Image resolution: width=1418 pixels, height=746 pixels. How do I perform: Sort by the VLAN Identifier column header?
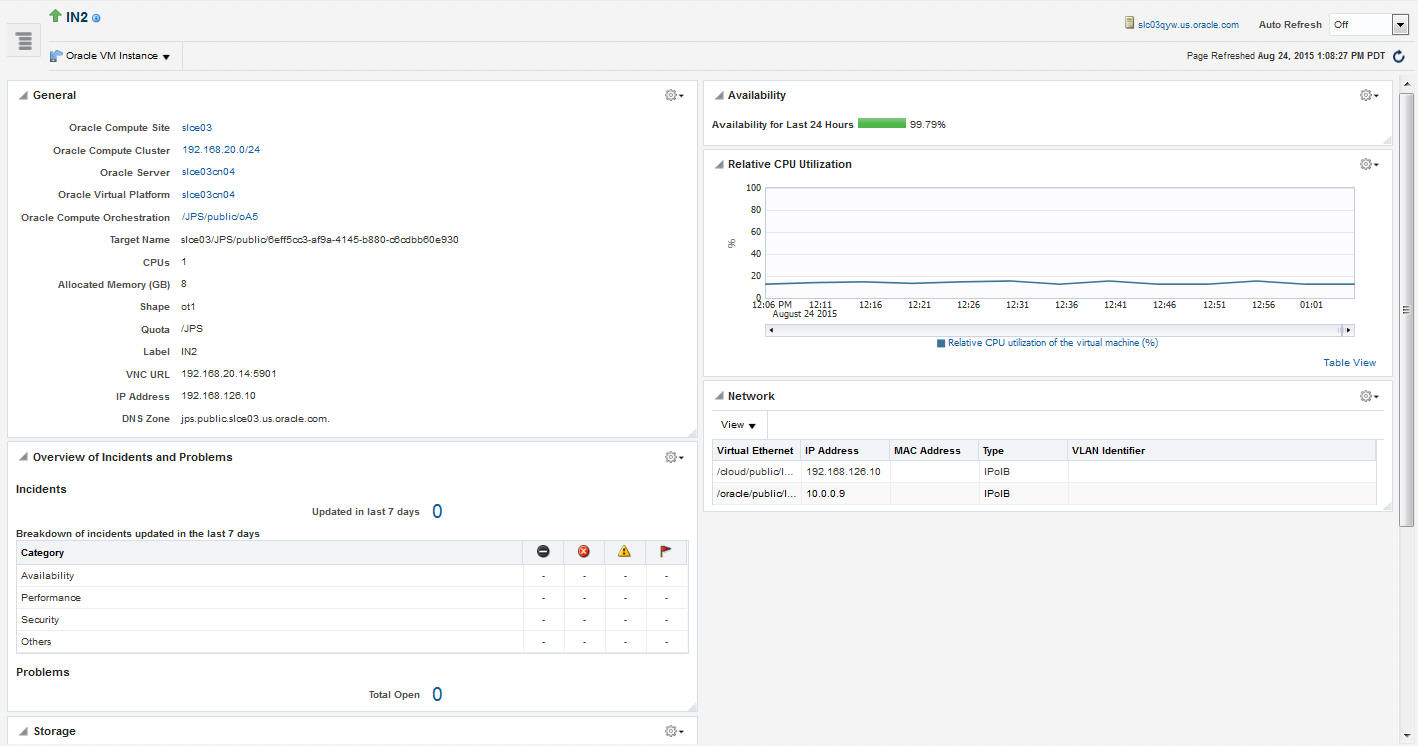pyautogui.click(x=1221, y=451)
